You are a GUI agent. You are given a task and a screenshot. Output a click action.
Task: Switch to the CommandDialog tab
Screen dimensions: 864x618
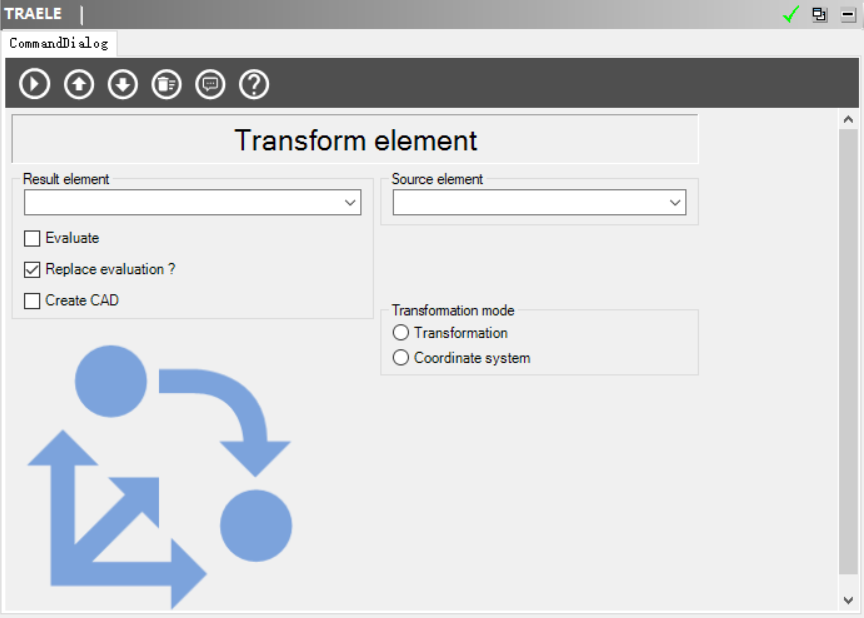tap(59, 43)
